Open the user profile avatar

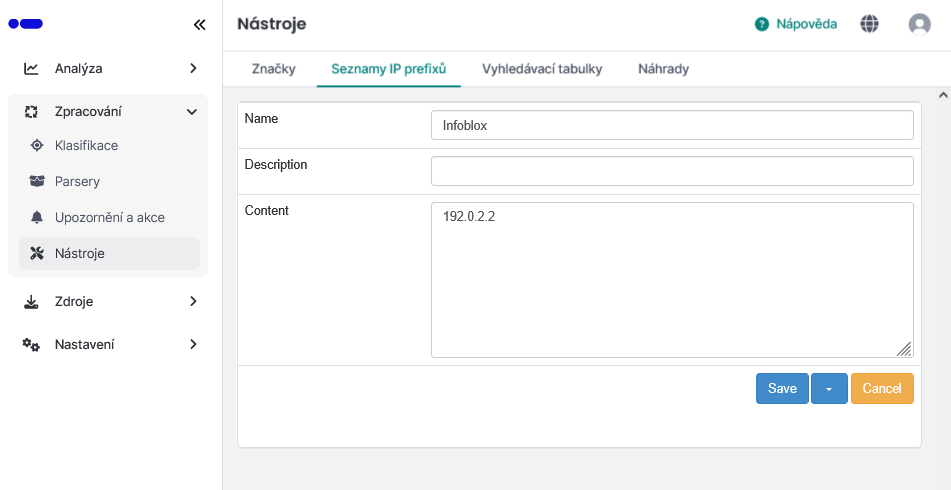click(x=919, y=24)
